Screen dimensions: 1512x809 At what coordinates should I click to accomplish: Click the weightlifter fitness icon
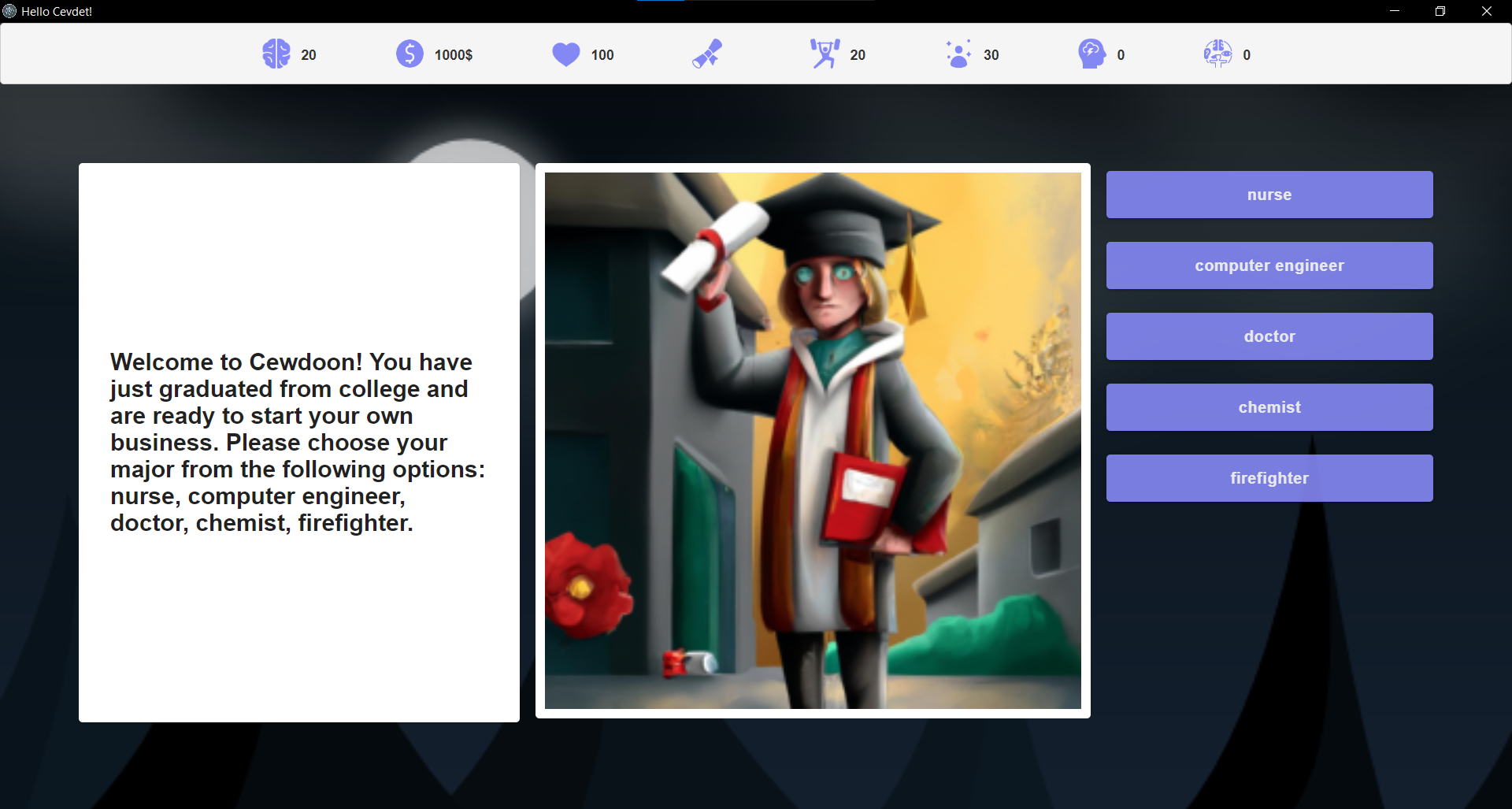coord(823,54)
